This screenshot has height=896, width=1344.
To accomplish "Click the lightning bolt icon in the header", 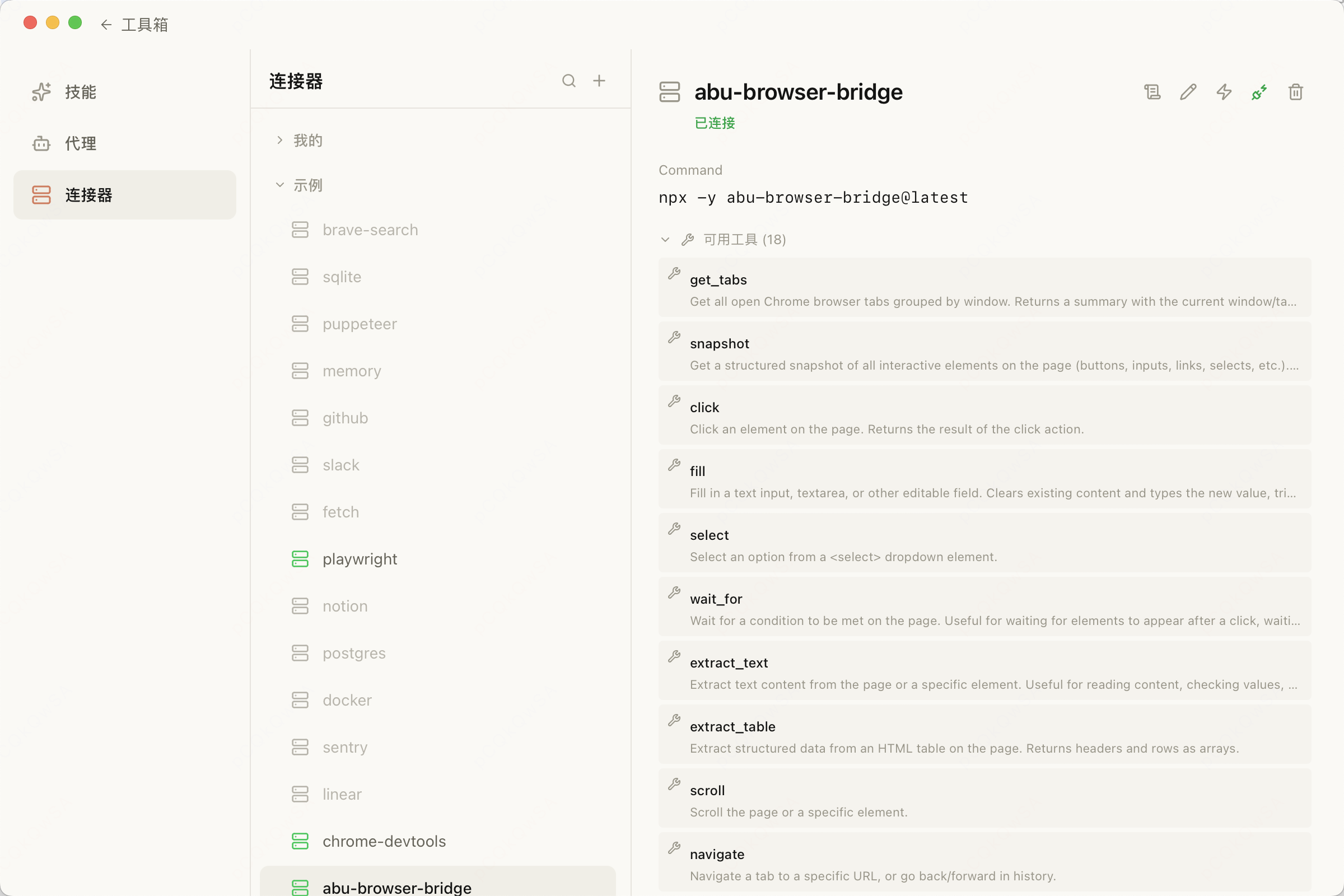I will pyautogui.click(x=1224, y=92).
